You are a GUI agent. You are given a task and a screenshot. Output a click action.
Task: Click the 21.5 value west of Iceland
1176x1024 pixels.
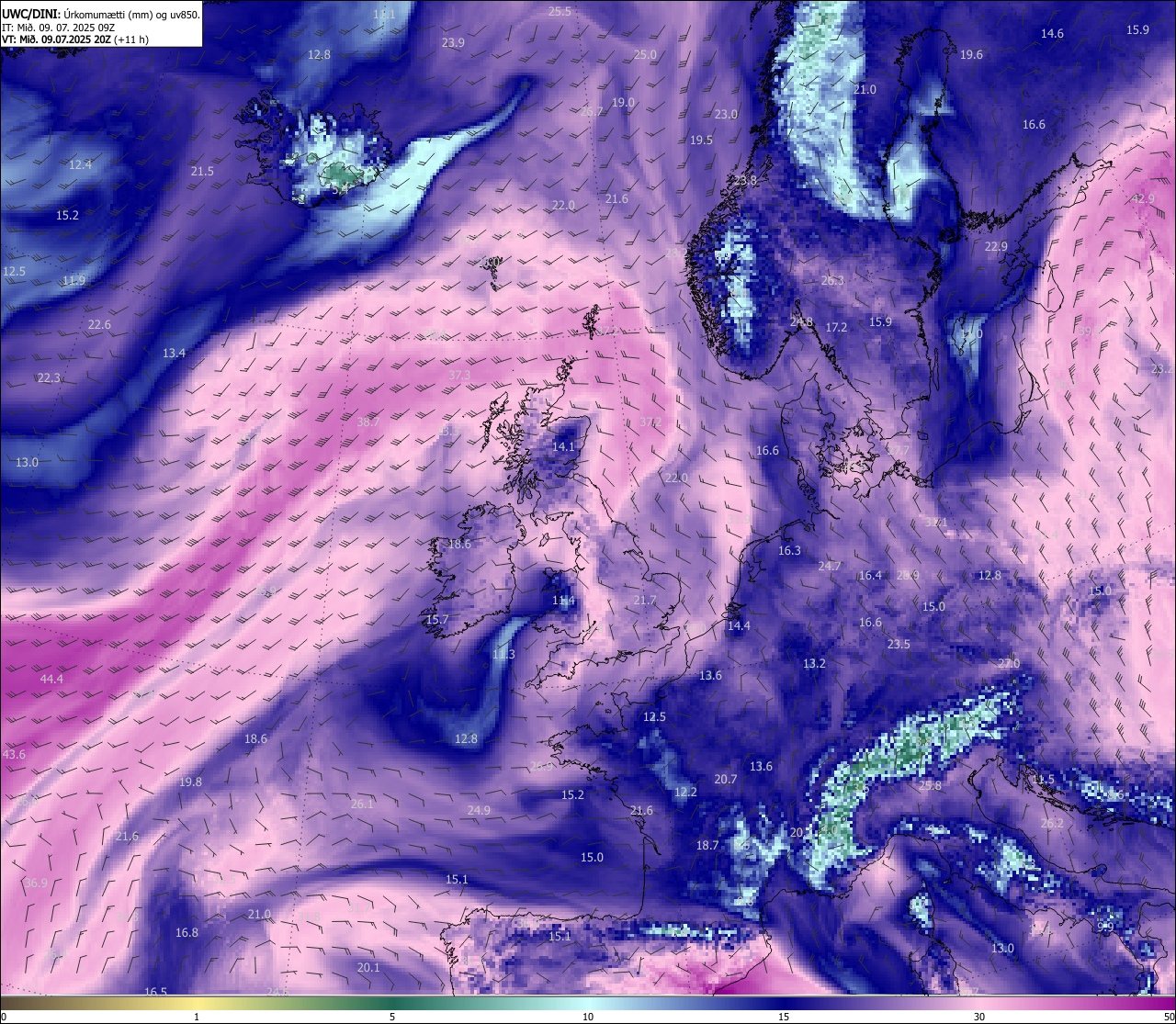tap(202, 171)
